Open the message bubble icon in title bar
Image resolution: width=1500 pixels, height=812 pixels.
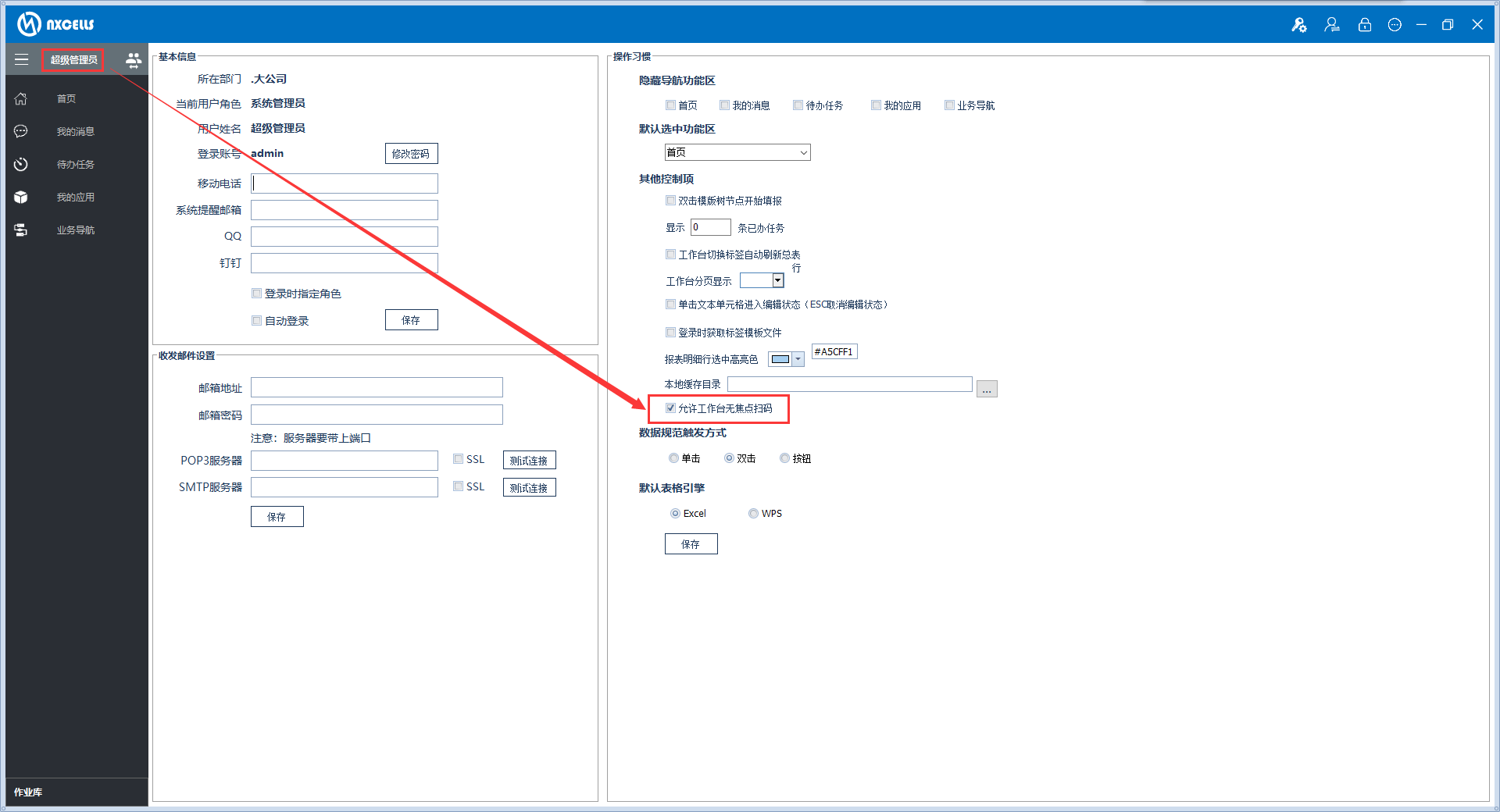[1395, 25]
